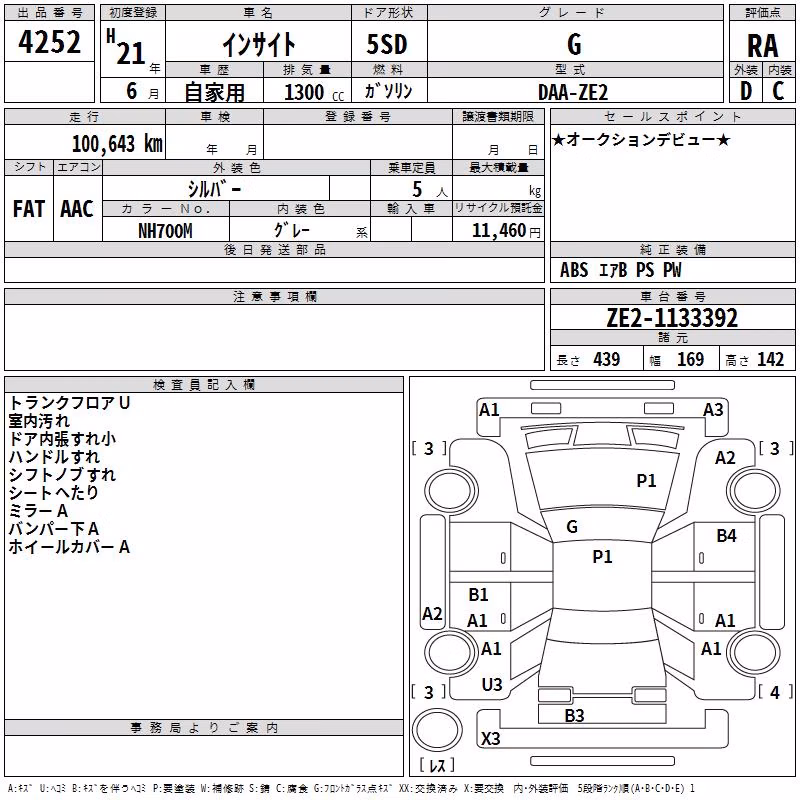Click the 後日発送部品 header
Viewport: 800px width, 800px height.
pos(274,249)
